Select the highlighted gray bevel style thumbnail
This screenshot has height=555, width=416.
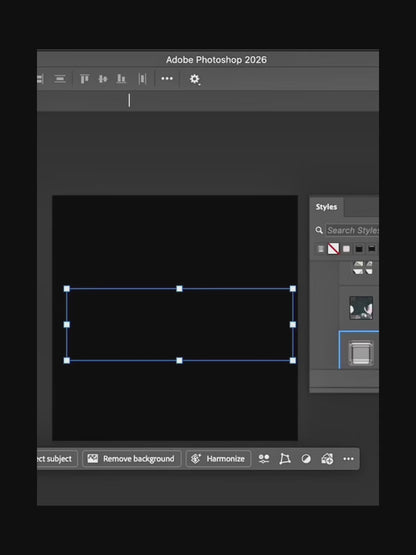(x=361, y=353)
